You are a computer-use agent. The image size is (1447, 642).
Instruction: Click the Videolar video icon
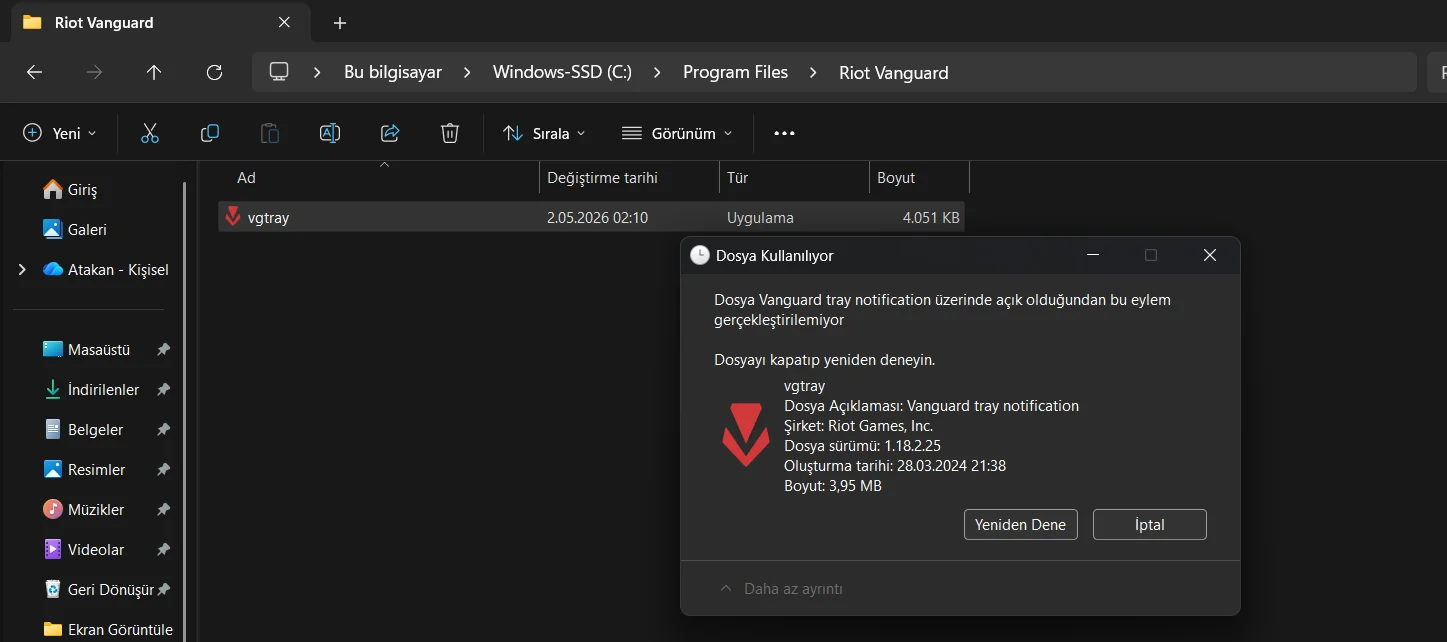click(53, 549)
